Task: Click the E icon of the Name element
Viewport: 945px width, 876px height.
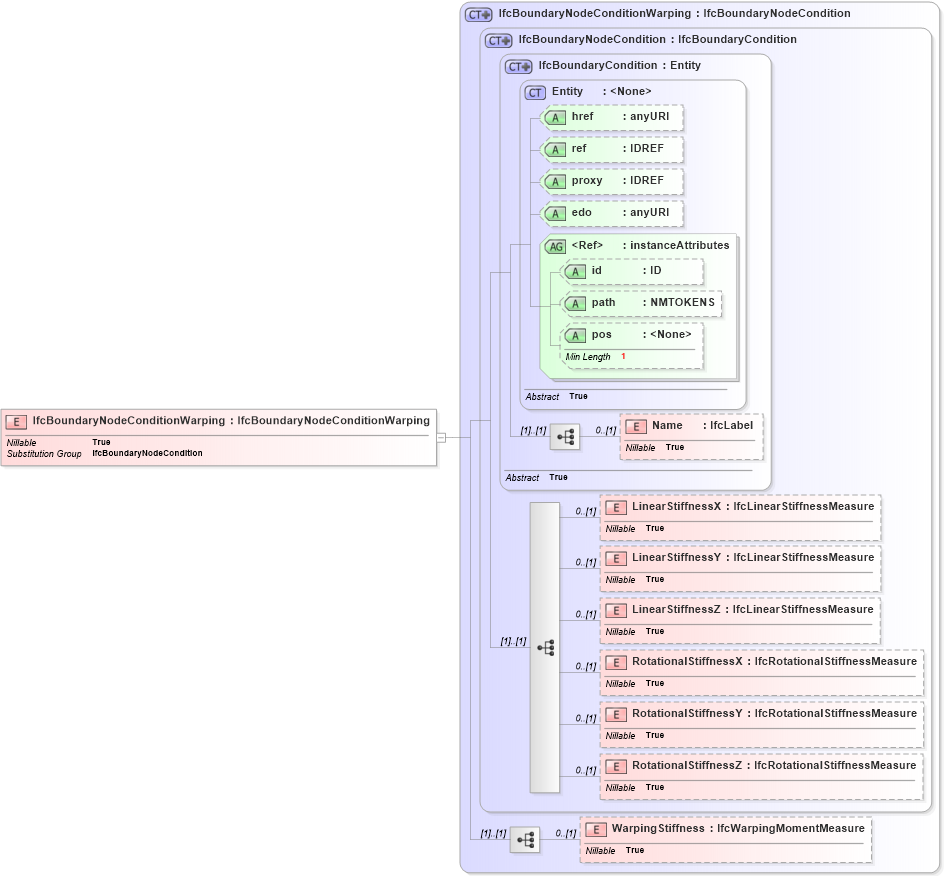Action: coord(635,425)
